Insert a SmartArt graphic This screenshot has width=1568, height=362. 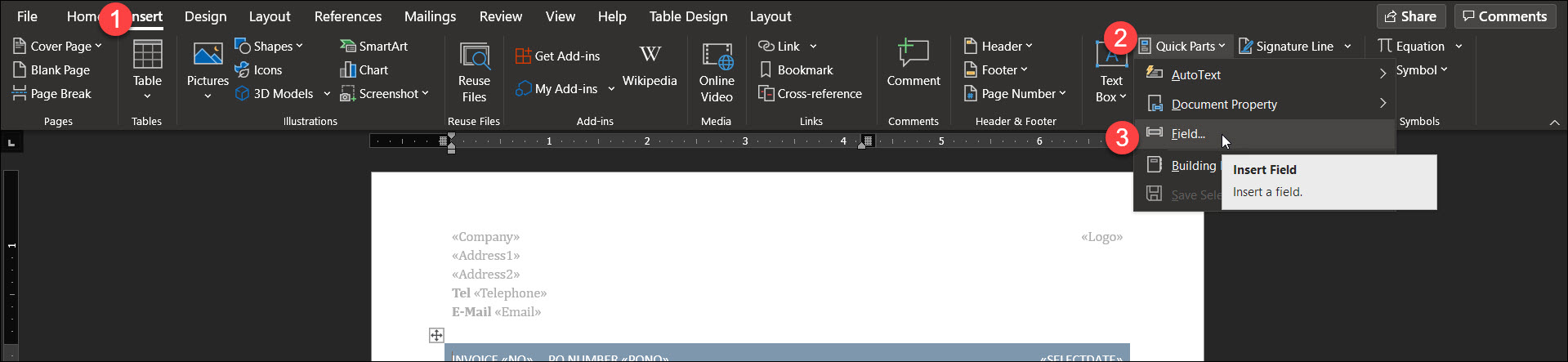click(374, 47)
